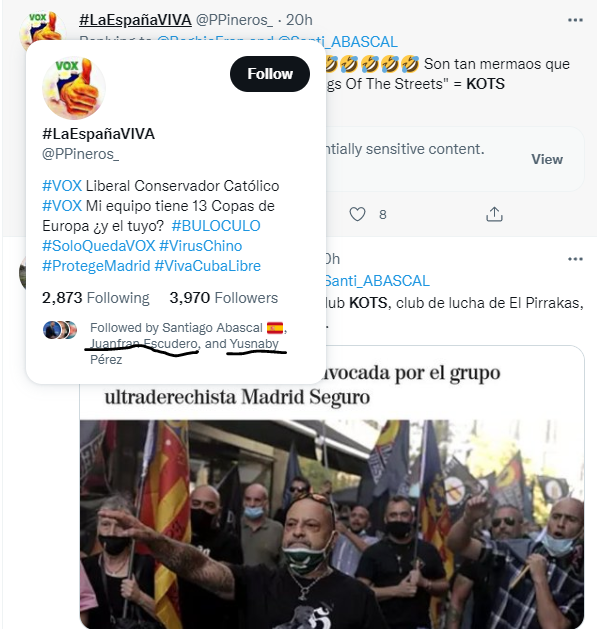Open the #VirusChino hashtag
Viewport: 597px width, 629px height.
201,246
